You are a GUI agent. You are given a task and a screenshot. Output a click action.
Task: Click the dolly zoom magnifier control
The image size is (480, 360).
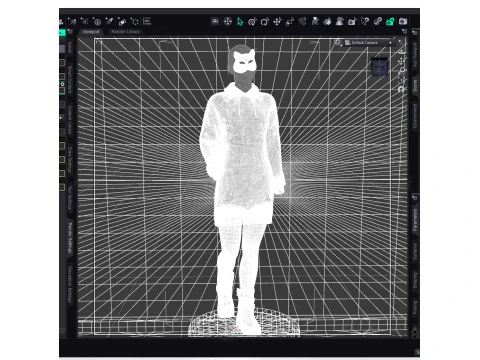point(402,70)
